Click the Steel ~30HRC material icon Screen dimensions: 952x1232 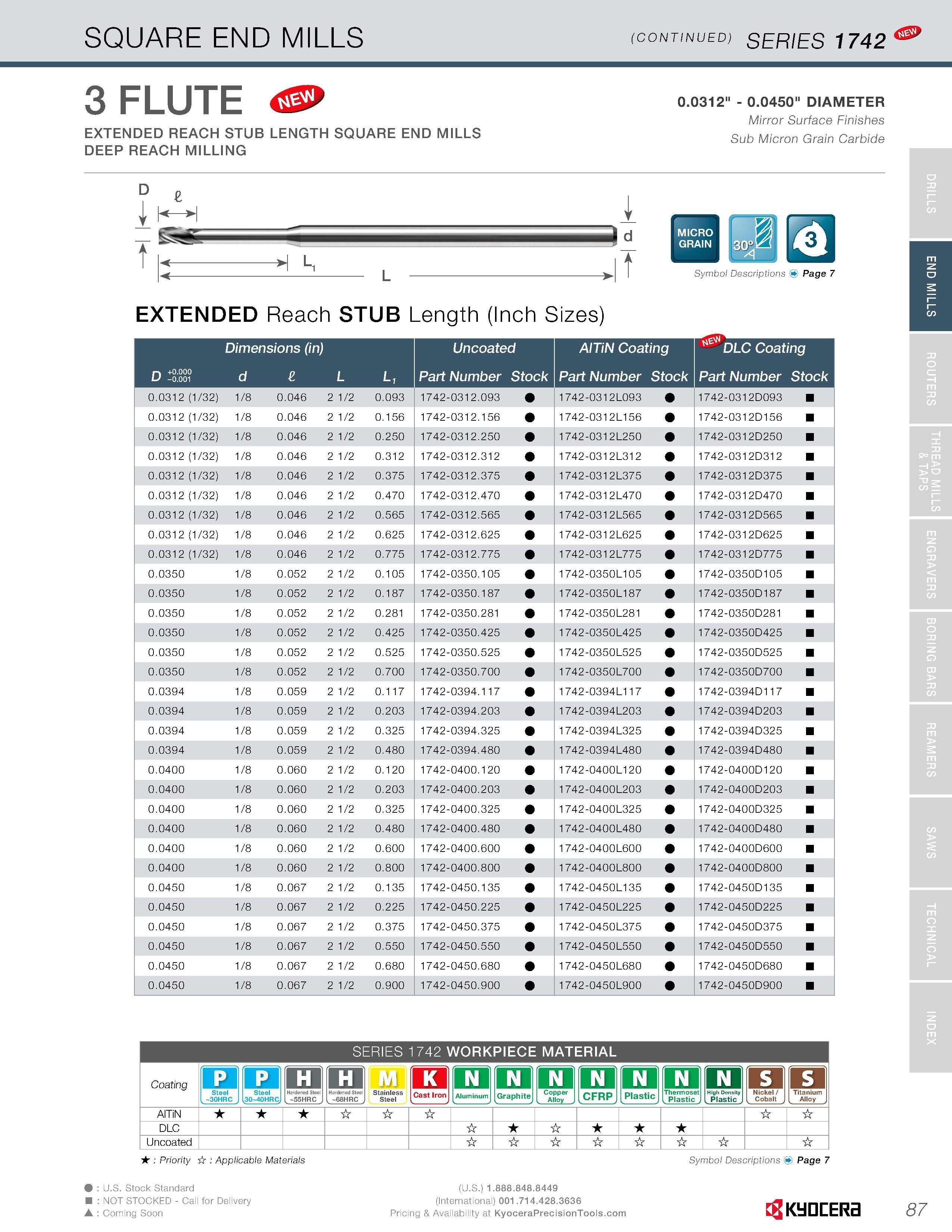point(220,1084)
